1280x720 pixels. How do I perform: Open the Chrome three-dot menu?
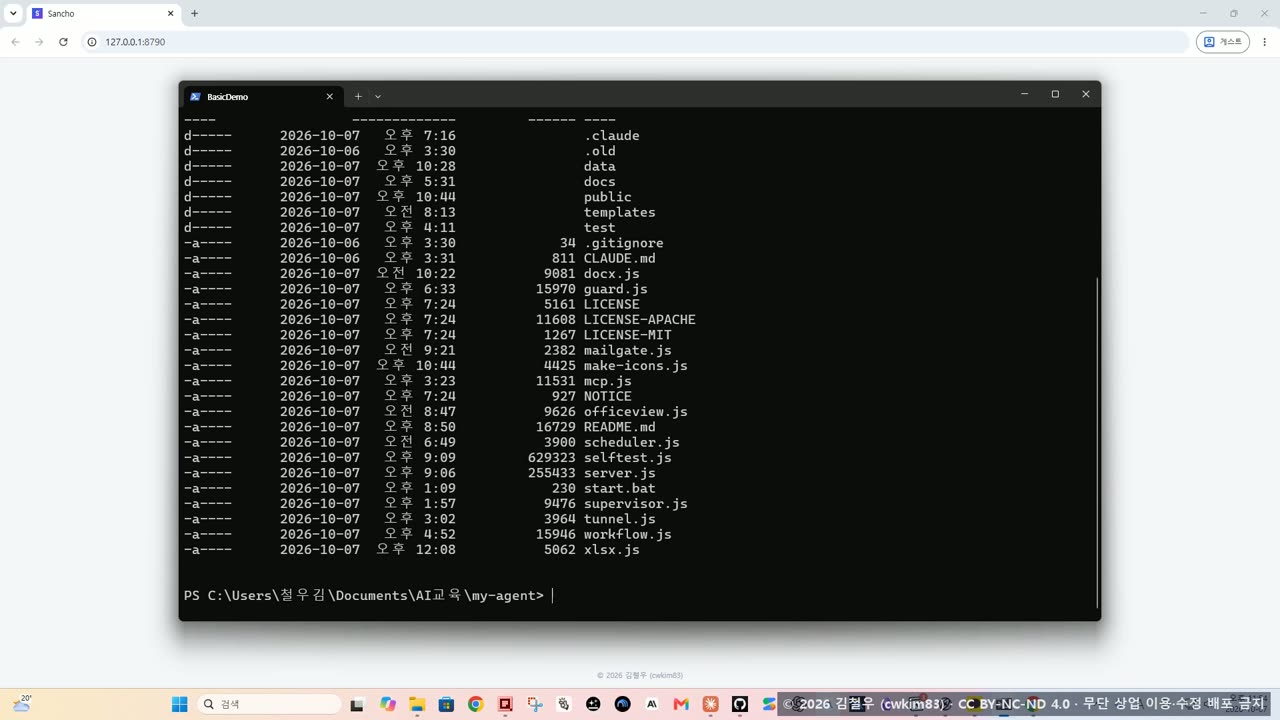[1265, 42]
